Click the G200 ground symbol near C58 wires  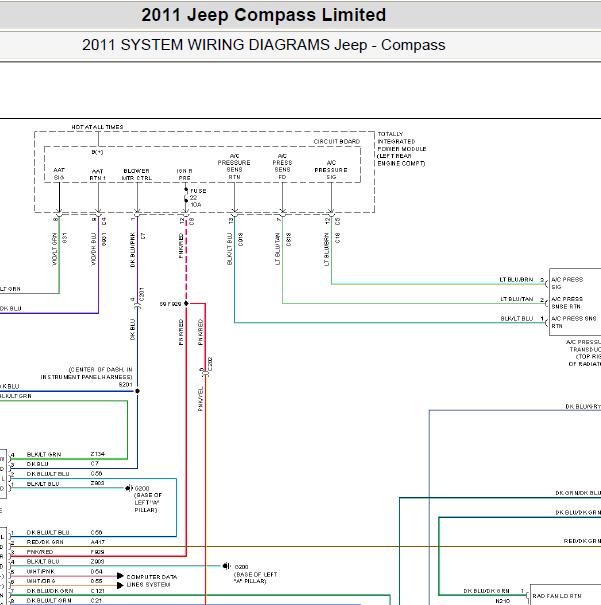[x=129, y=488]
